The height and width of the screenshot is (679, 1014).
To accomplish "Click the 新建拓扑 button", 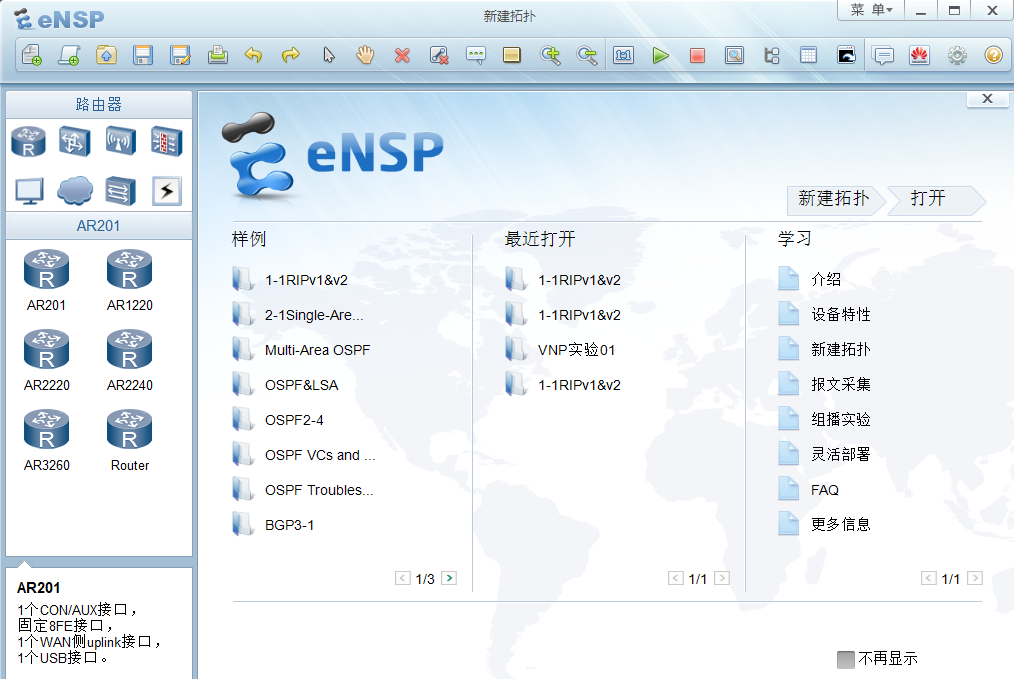I will [x=834, y=199].
